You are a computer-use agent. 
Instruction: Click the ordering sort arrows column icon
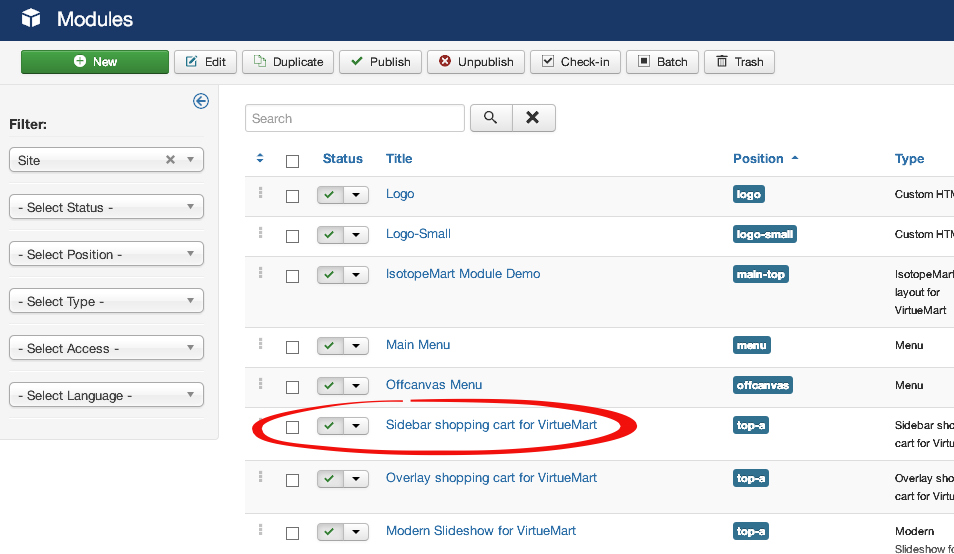[x=260, y=158]
